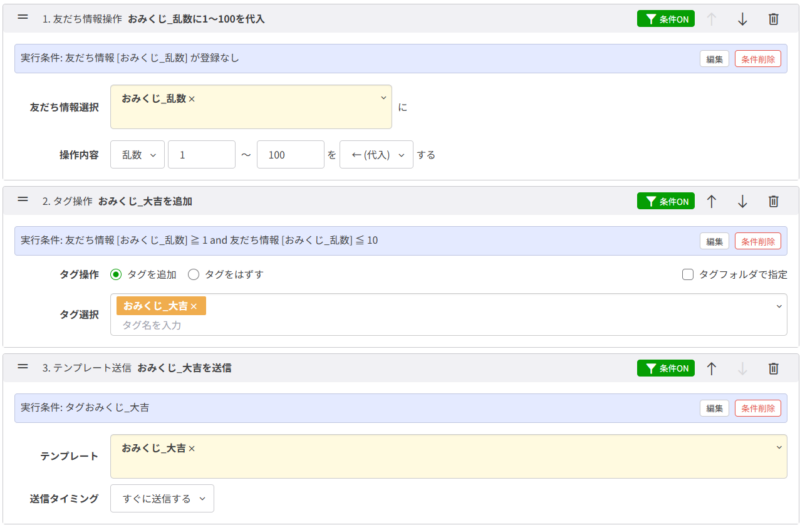This screenshot has height=525, width=800.
Task: Open the 乱数 operation type dropdown
Action: [x=137, y=155]
